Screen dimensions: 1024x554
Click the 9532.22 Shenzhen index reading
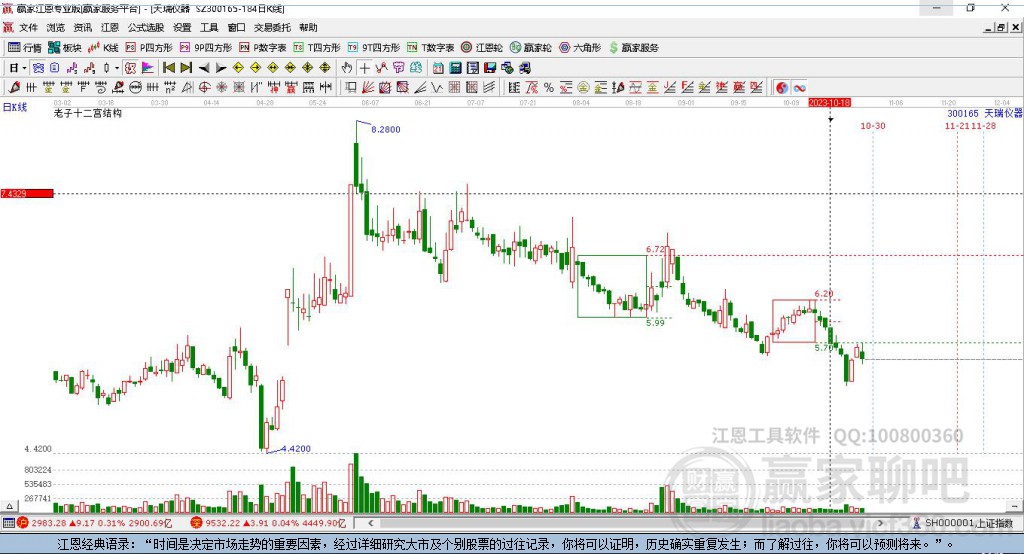pyautogui.click(x=223, y=523)
